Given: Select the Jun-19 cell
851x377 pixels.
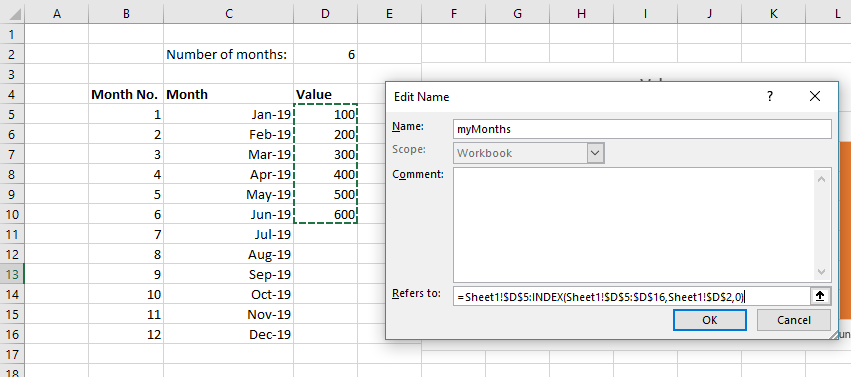Looking at the screenshot, I should [228, 215].
